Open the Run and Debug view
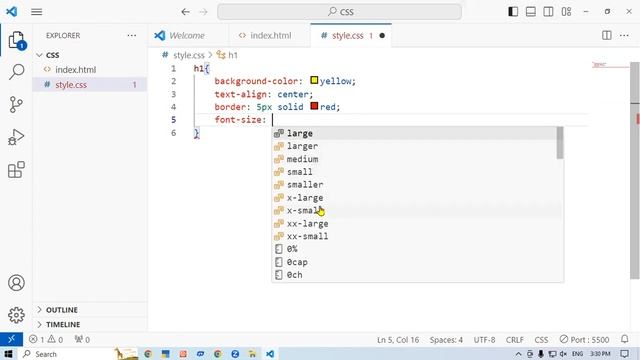This screenshot has width=640, height=360. (x=16, y=137)
